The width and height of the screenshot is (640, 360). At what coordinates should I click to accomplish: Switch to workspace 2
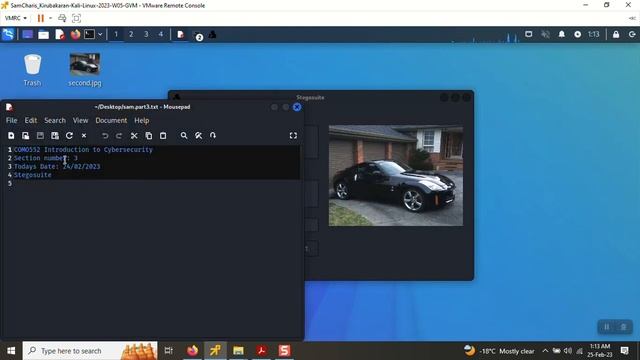[131, 35]
